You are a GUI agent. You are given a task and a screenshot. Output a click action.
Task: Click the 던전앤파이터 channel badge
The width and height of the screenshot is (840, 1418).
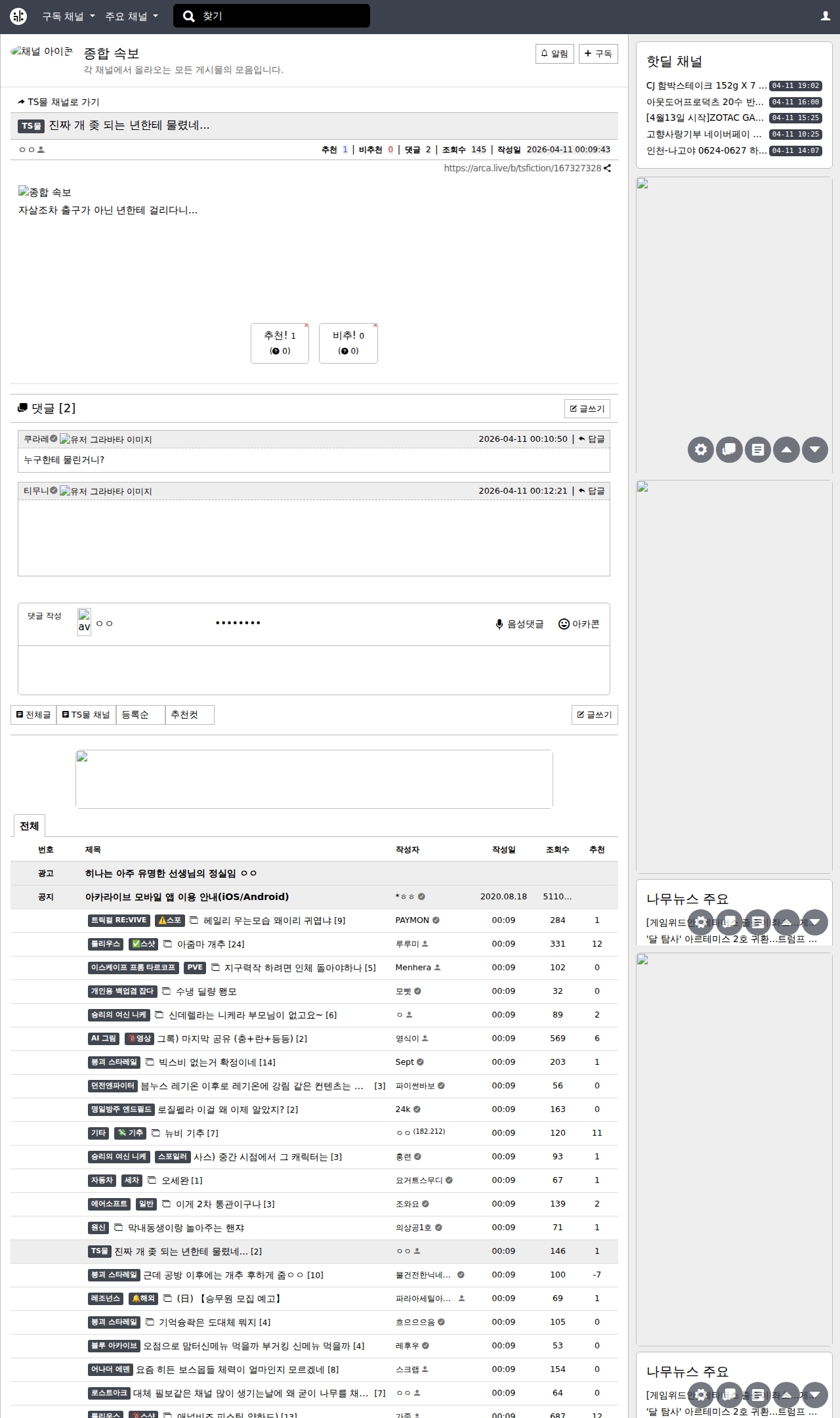coord(112,1086)
